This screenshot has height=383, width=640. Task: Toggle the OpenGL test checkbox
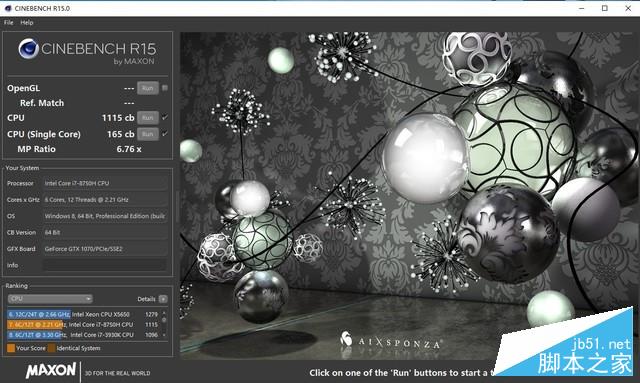pyautogui.click(x=165, y=88)
